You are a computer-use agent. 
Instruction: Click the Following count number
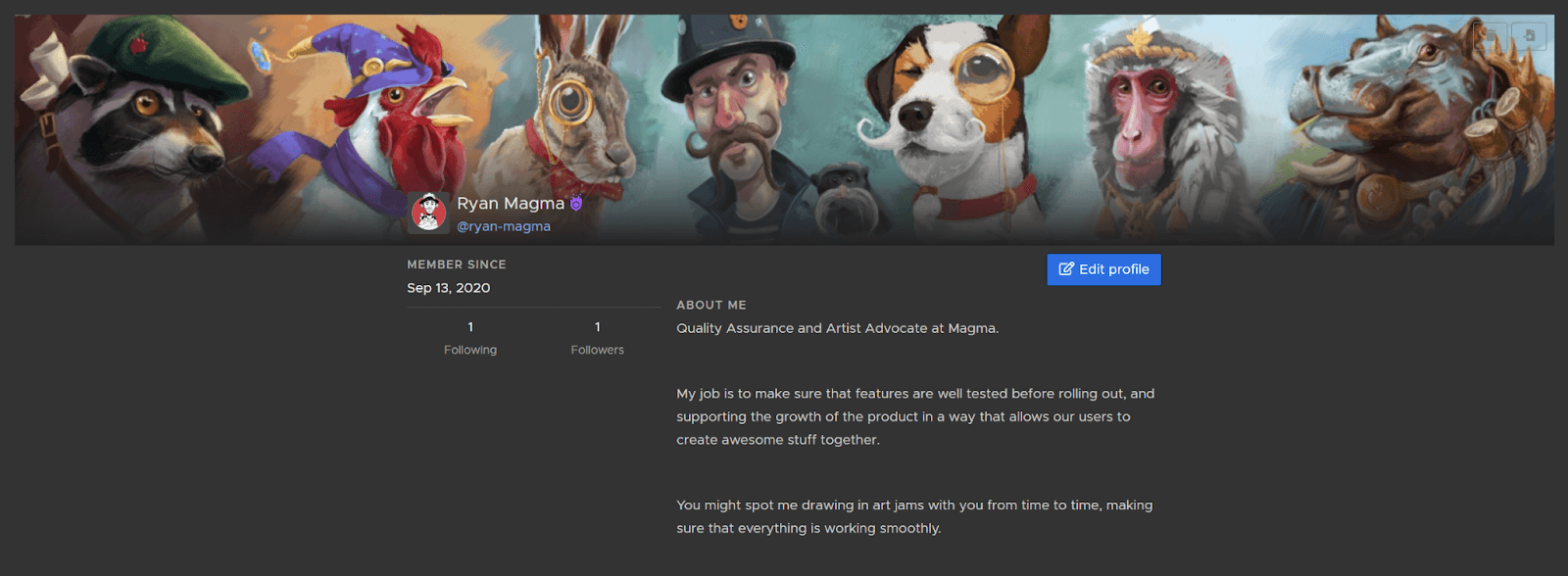(470, 327)
